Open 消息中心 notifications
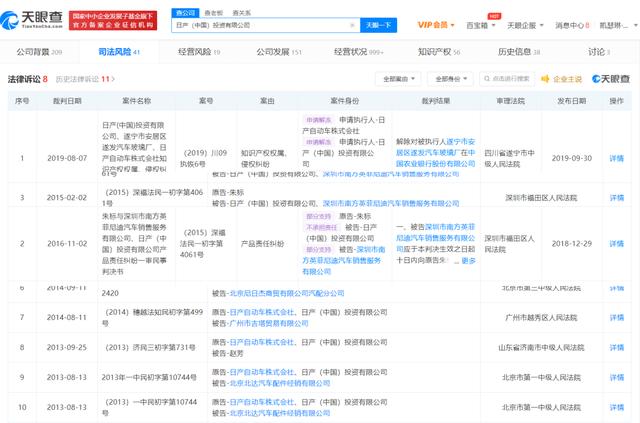This screenshot has height=423, width=640. [572, 25]
